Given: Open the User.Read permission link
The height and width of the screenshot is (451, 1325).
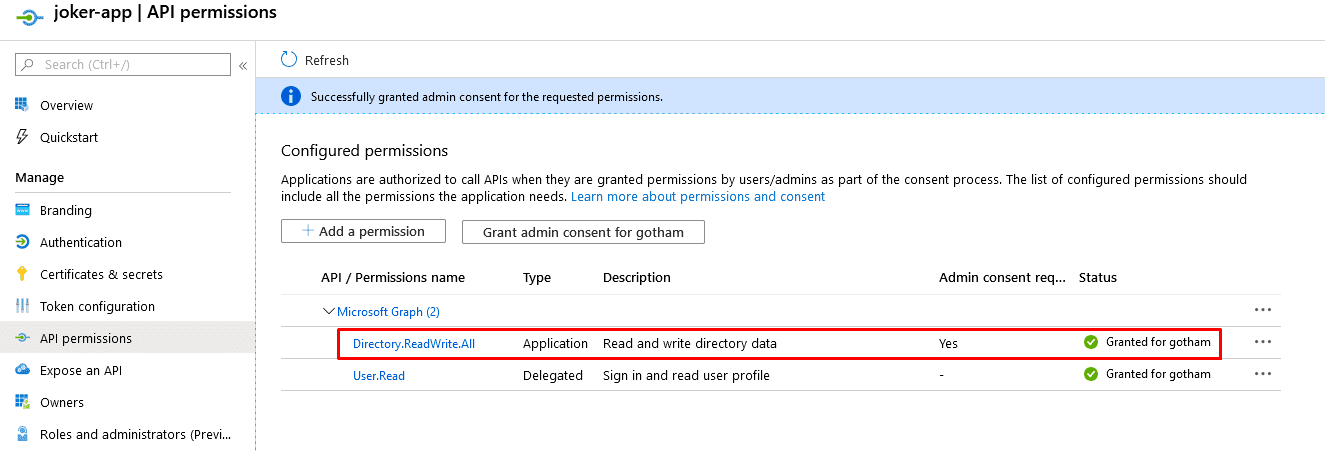Looking at the screenshot, I should click(x=379, y=375).
